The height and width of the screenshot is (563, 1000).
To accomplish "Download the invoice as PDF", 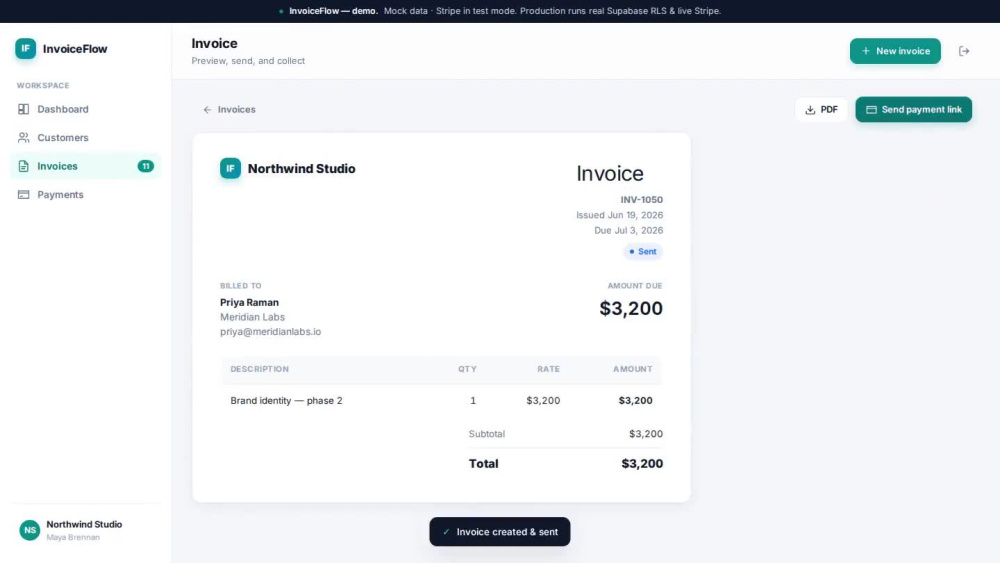I will point(821,110).
